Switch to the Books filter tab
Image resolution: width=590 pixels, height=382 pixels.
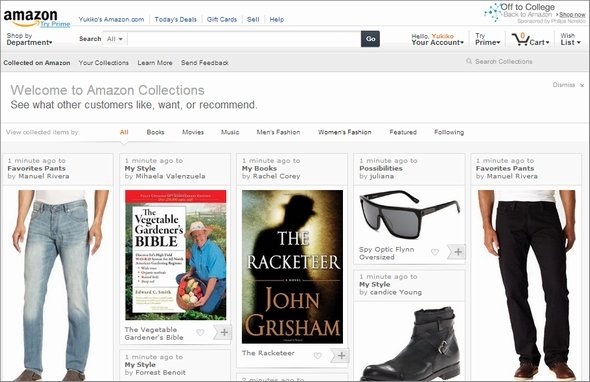tap(155, 132)
